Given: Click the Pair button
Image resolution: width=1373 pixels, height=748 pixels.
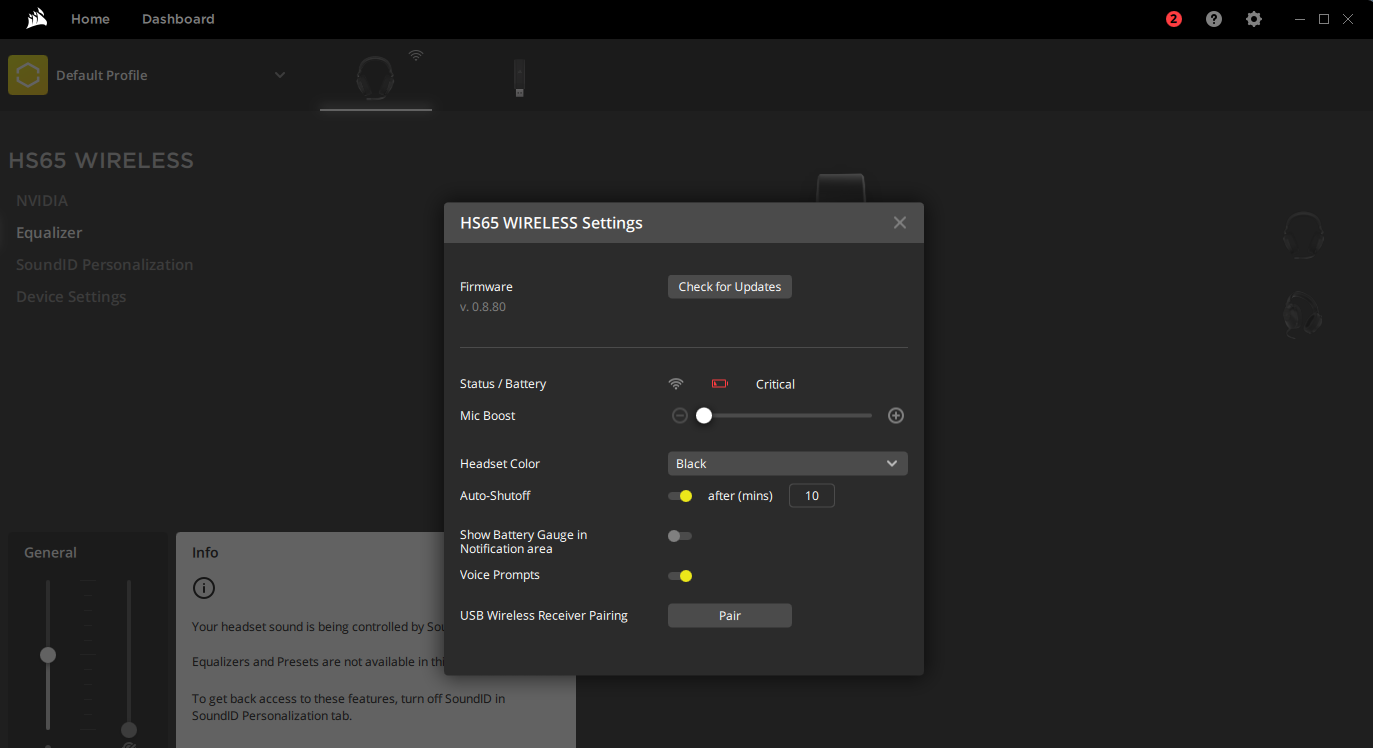Looking at the screenshot, I should (x=730, y=616).
